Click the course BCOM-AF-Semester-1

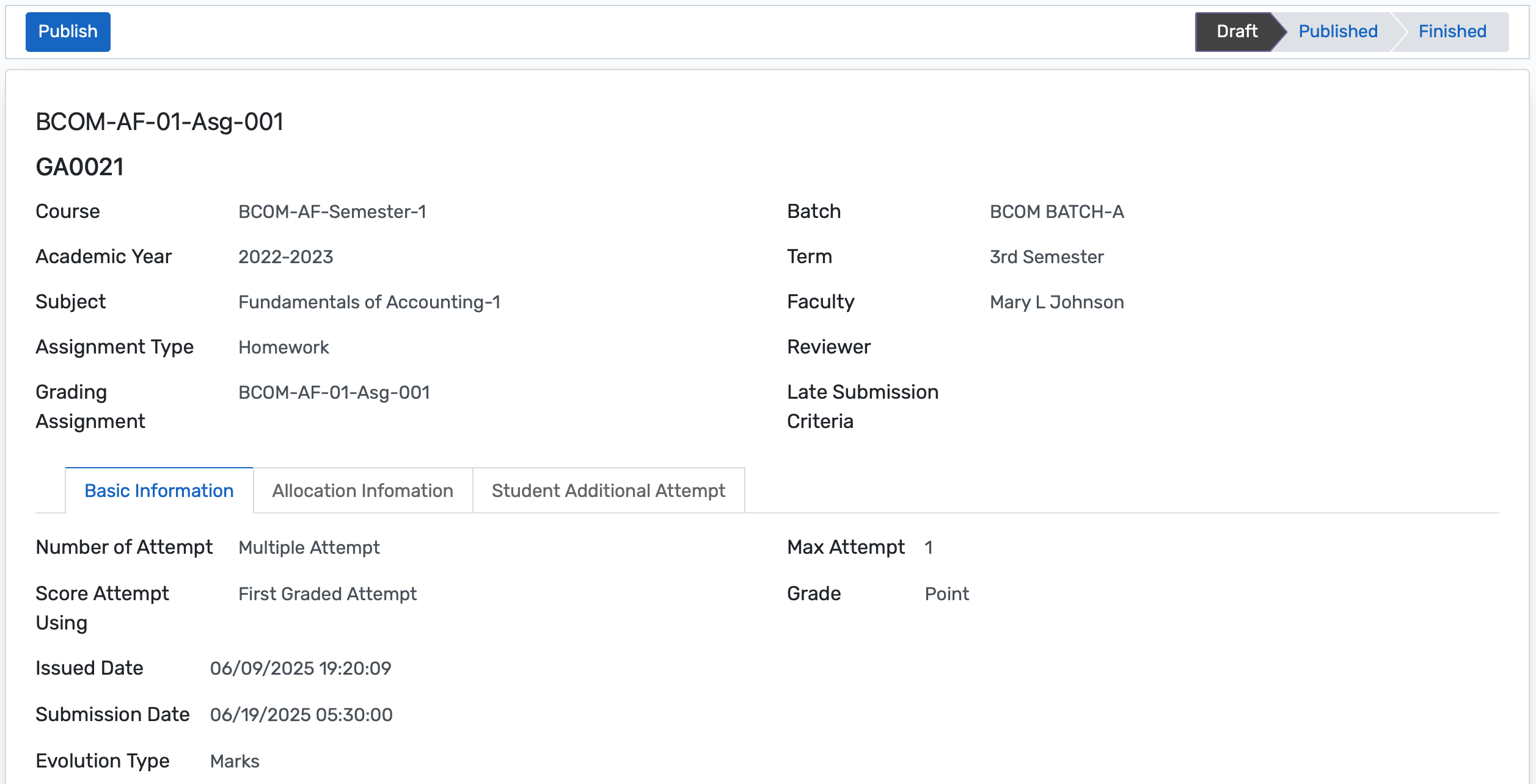tap(334, 211)
